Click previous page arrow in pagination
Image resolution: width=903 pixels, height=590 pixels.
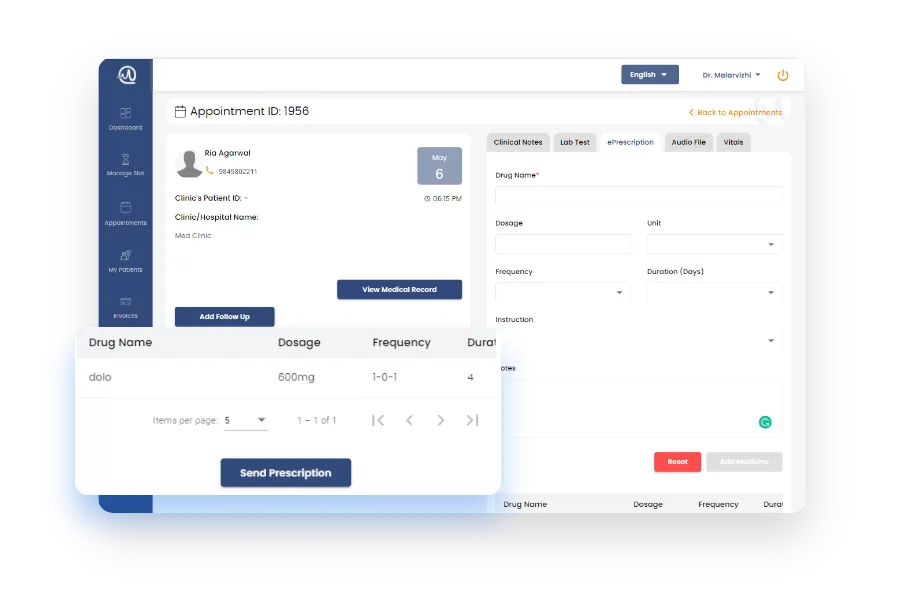click(409, 421)
